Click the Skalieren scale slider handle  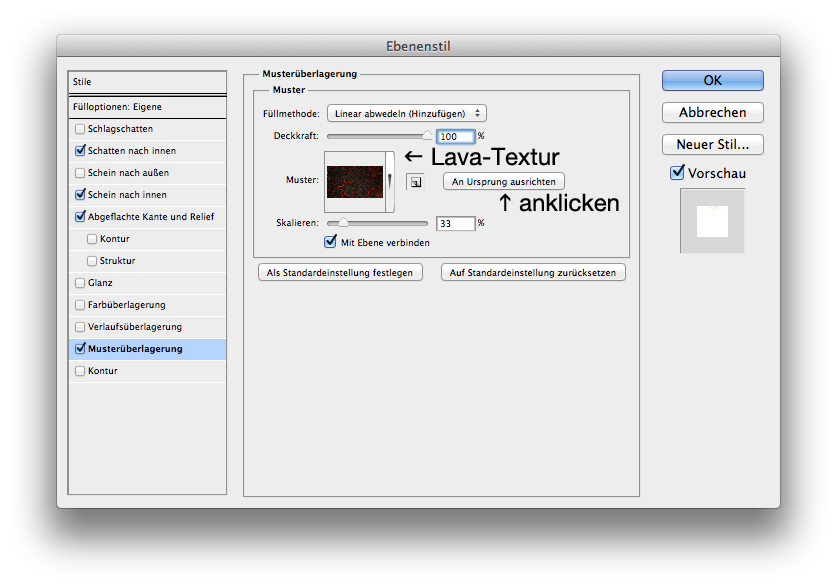click(x=343, y=222)
